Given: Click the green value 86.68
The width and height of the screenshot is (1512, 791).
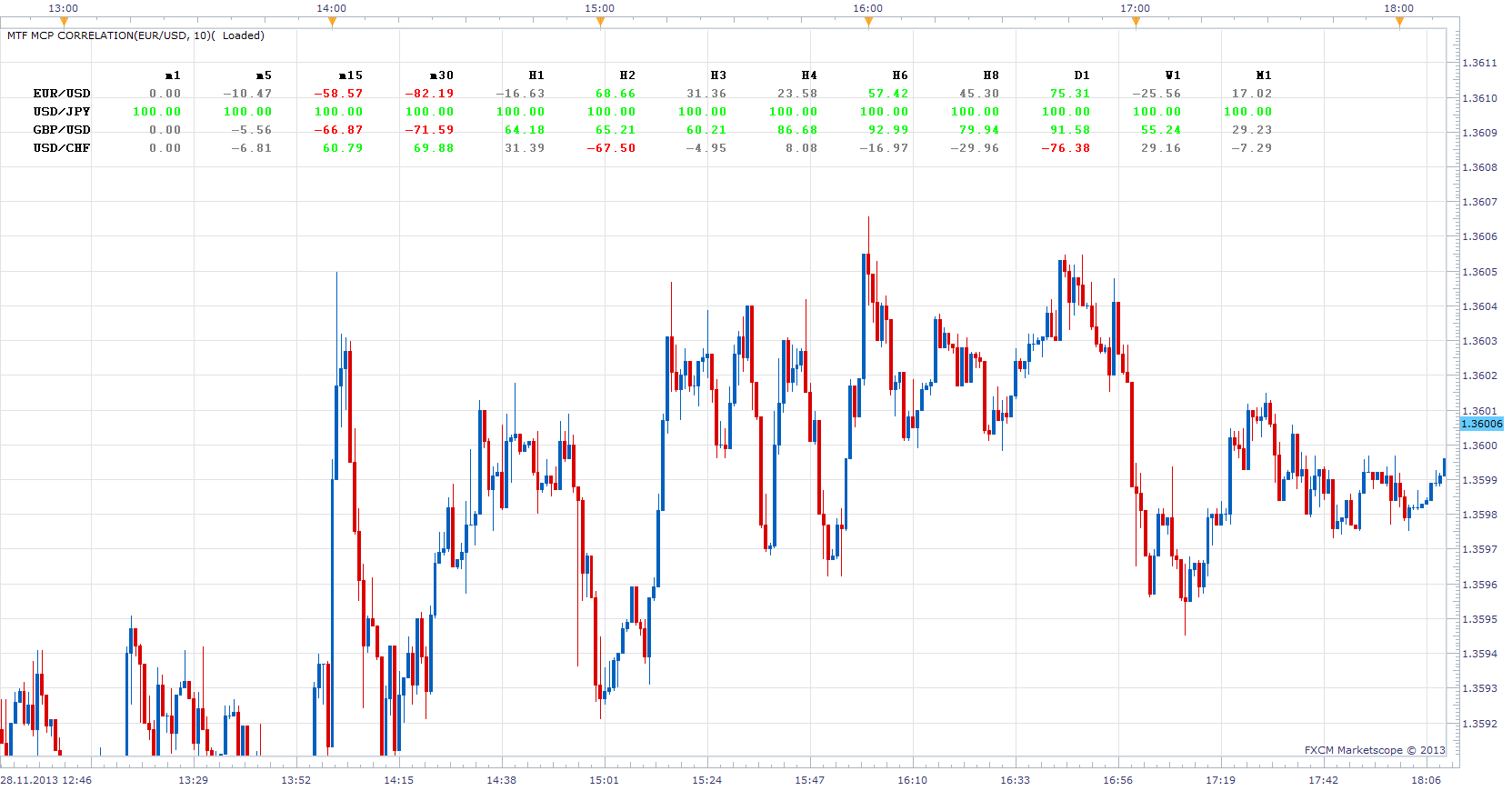Looking at the screenshot, I should 797,130.
